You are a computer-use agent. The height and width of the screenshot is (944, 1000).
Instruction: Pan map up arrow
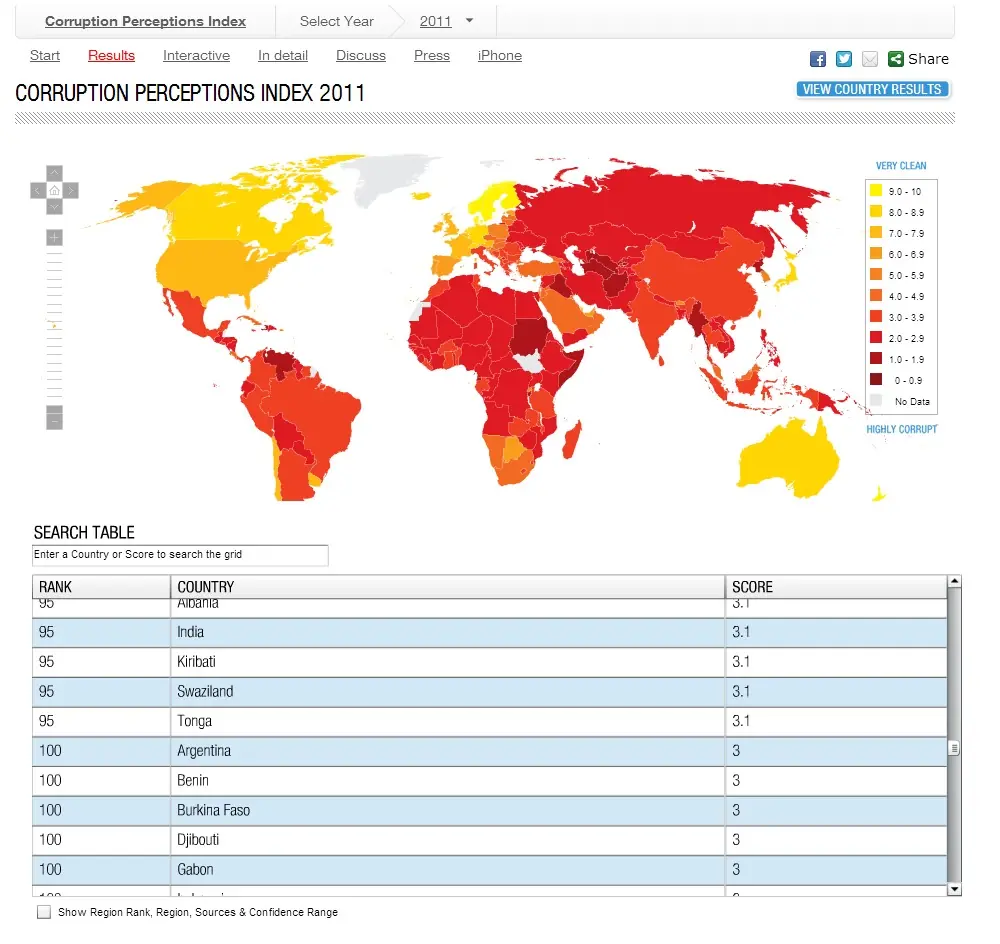[x=55, y=173]
